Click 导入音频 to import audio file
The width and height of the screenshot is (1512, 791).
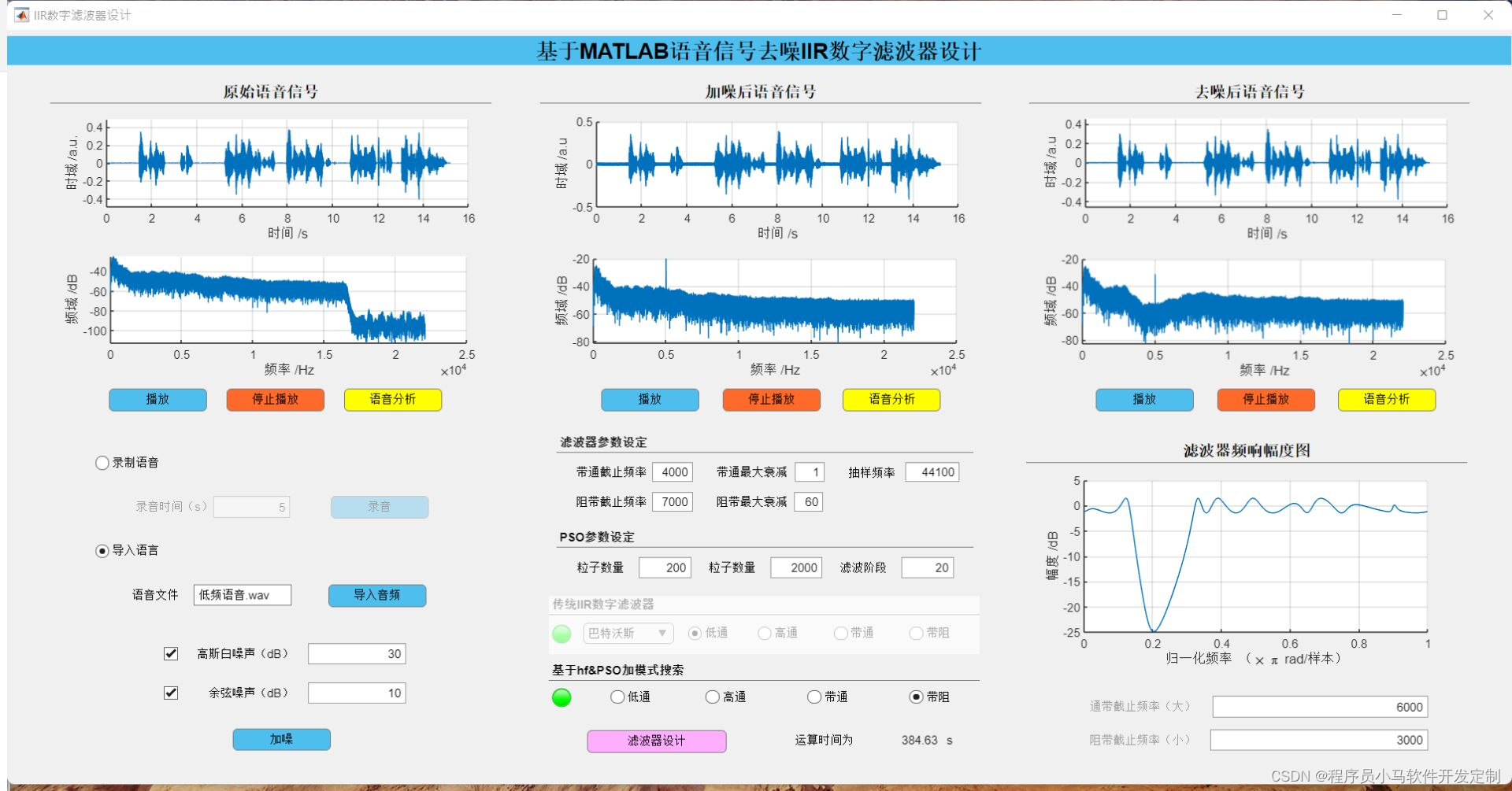point(376,595)
